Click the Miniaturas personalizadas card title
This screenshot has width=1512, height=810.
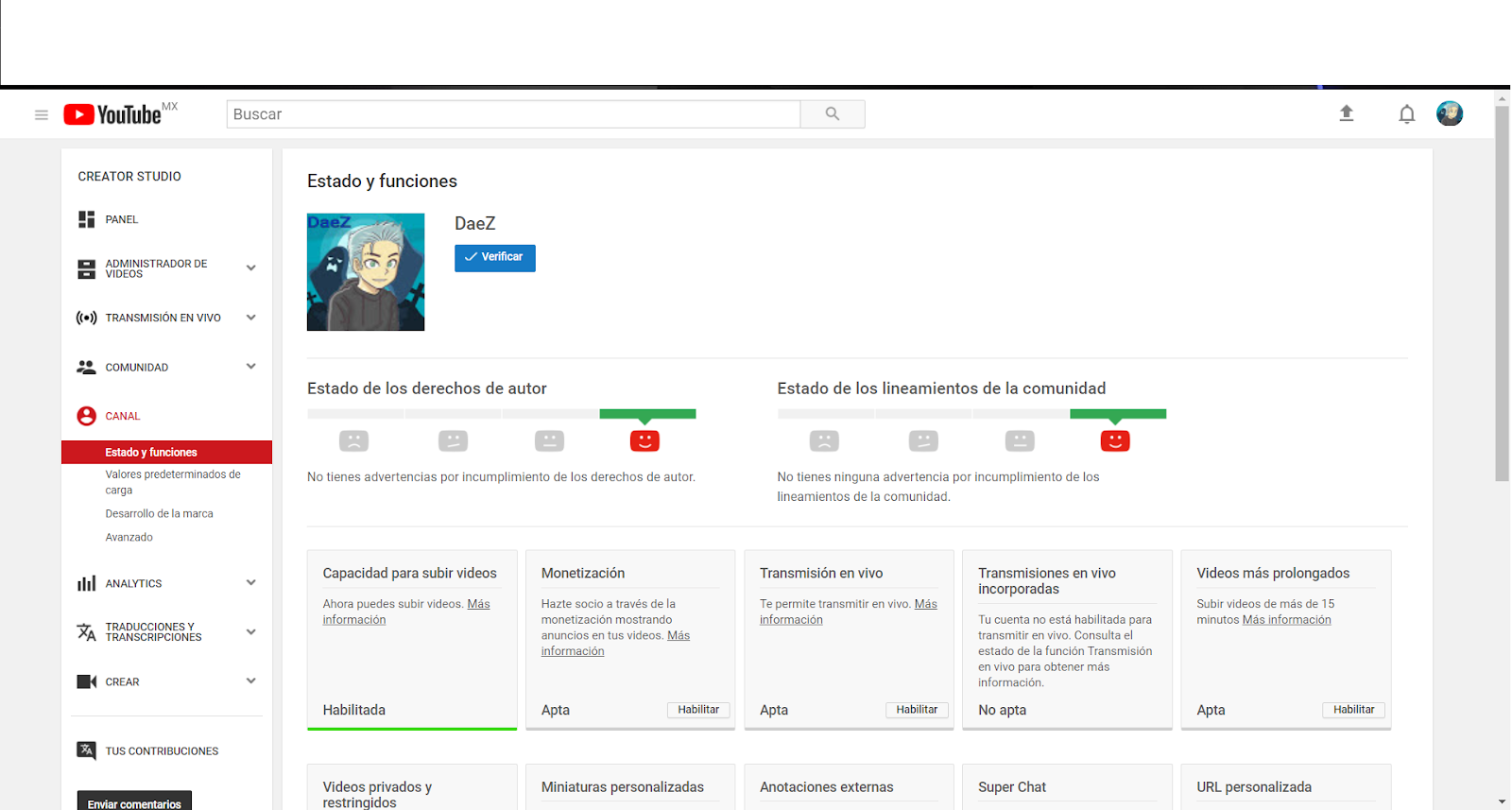point(623,787)
